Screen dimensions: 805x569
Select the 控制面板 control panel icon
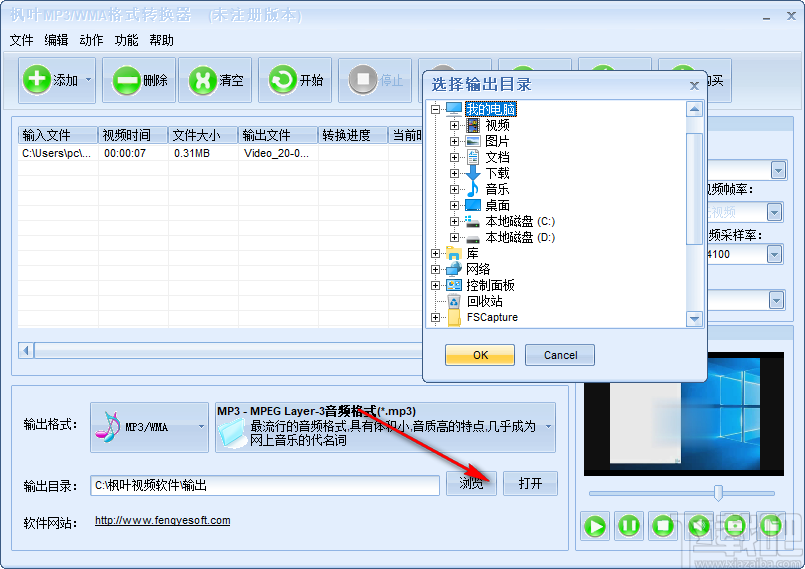click(454, 285)
